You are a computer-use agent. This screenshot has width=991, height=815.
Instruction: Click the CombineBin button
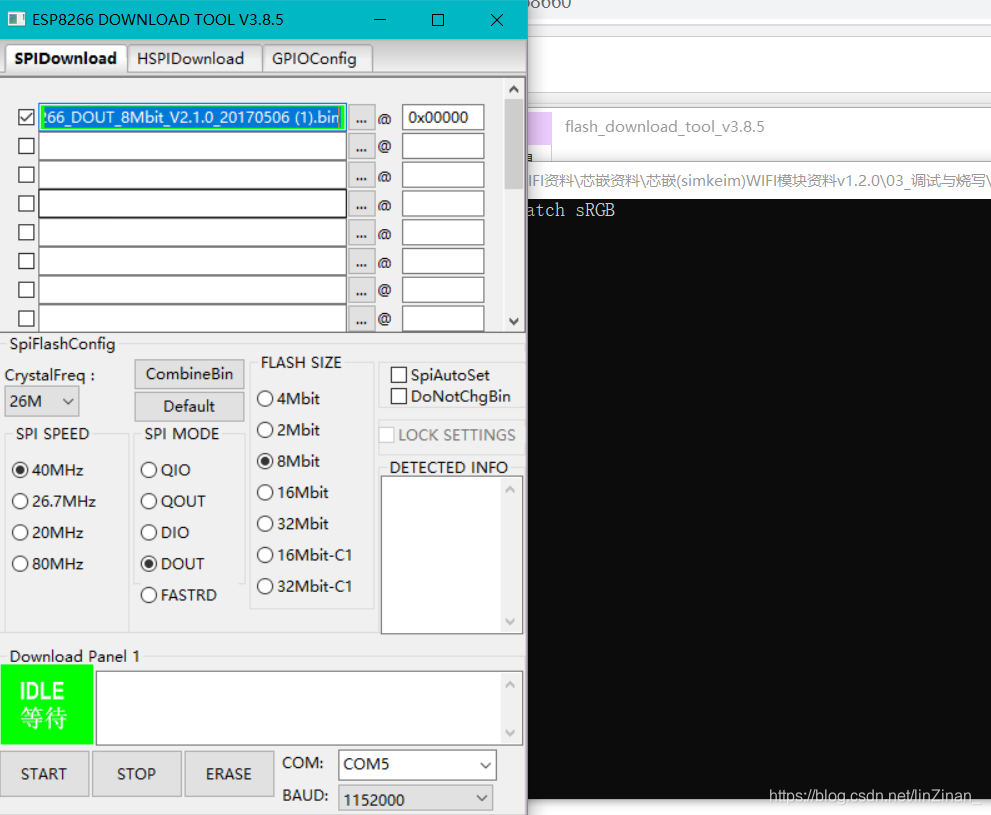tap(190, 374)
